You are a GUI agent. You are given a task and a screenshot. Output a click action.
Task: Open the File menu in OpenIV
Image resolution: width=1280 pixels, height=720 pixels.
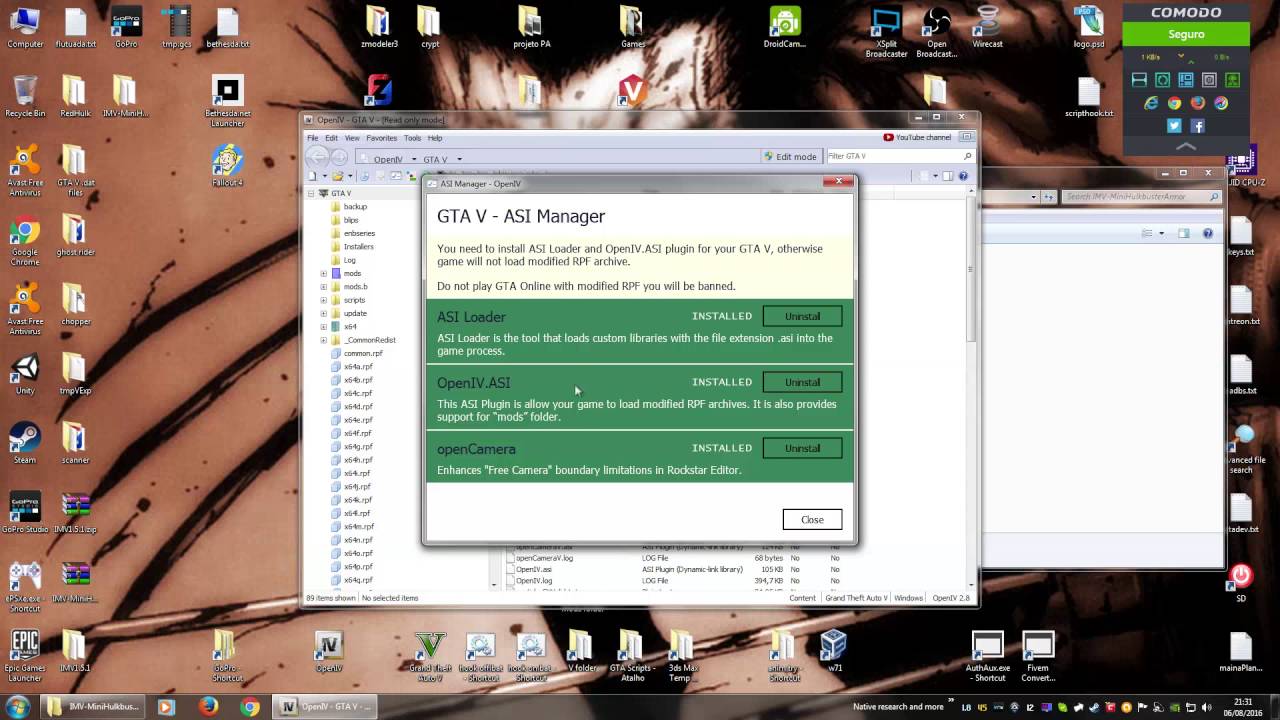click(313, 138)
